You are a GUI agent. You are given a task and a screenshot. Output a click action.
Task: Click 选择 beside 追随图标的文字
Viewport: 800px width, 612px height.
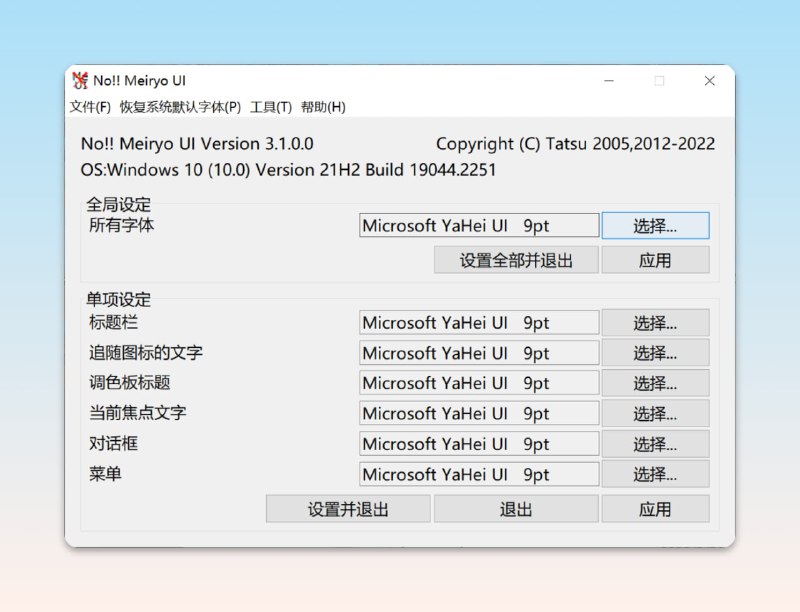[x=656, y=352]
